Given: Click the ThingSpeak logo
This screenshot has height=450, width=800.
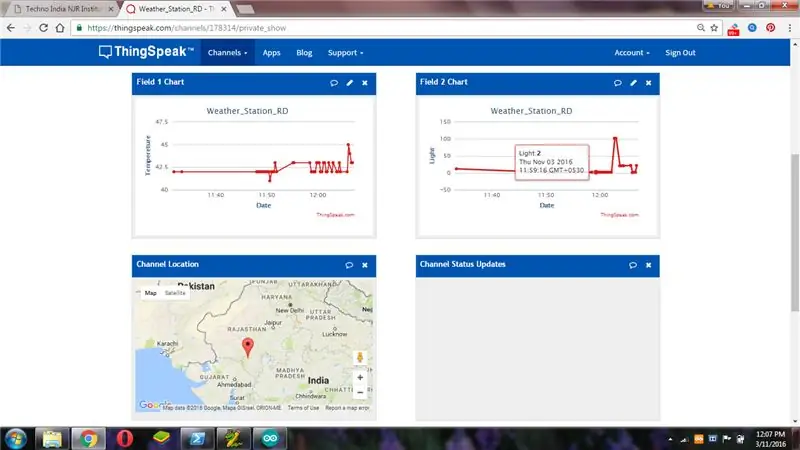Looking at the screenshot, I should click(x=146, y=52).
